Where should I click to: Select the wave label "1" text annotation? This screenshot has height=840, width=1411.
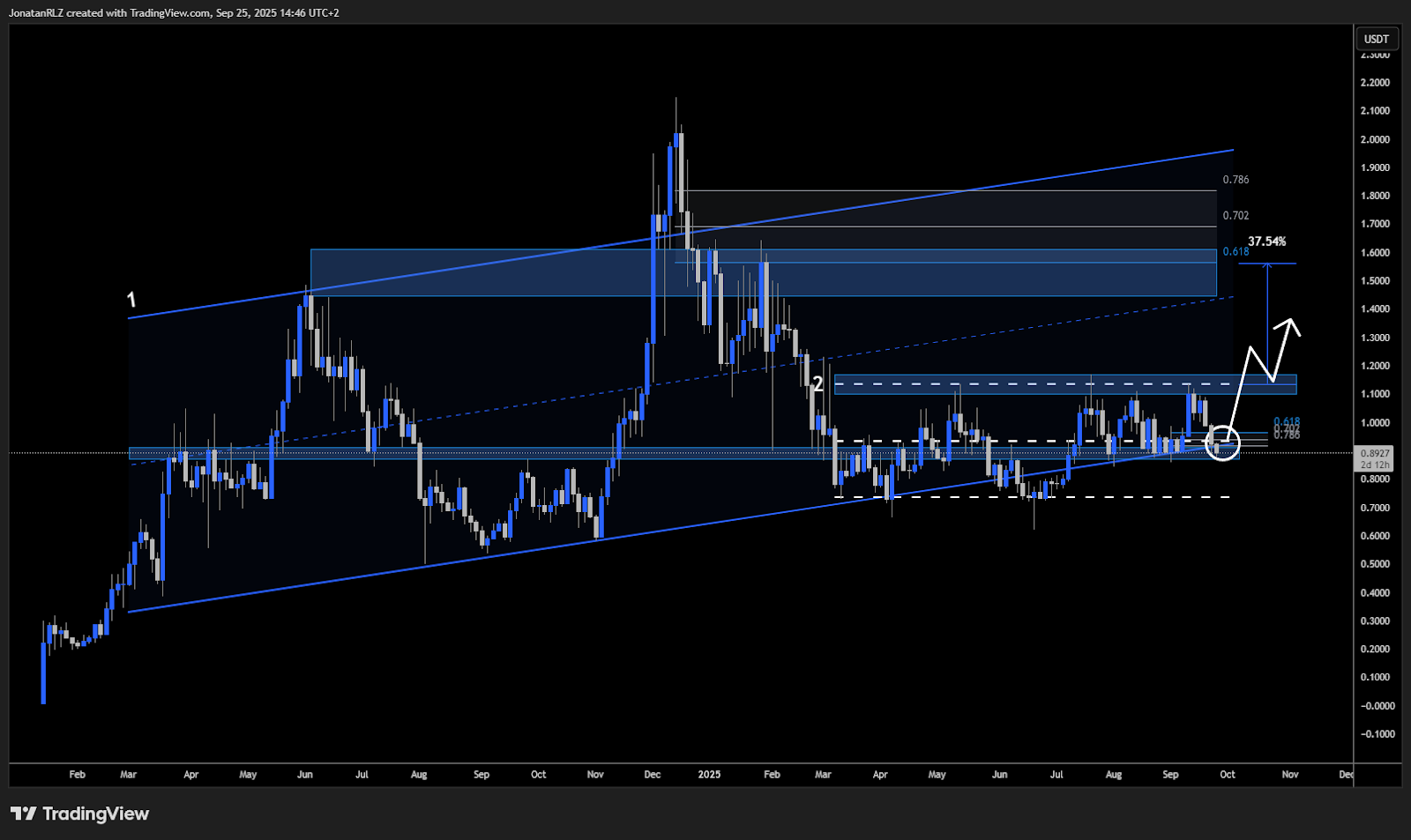(x=131, y=300)
